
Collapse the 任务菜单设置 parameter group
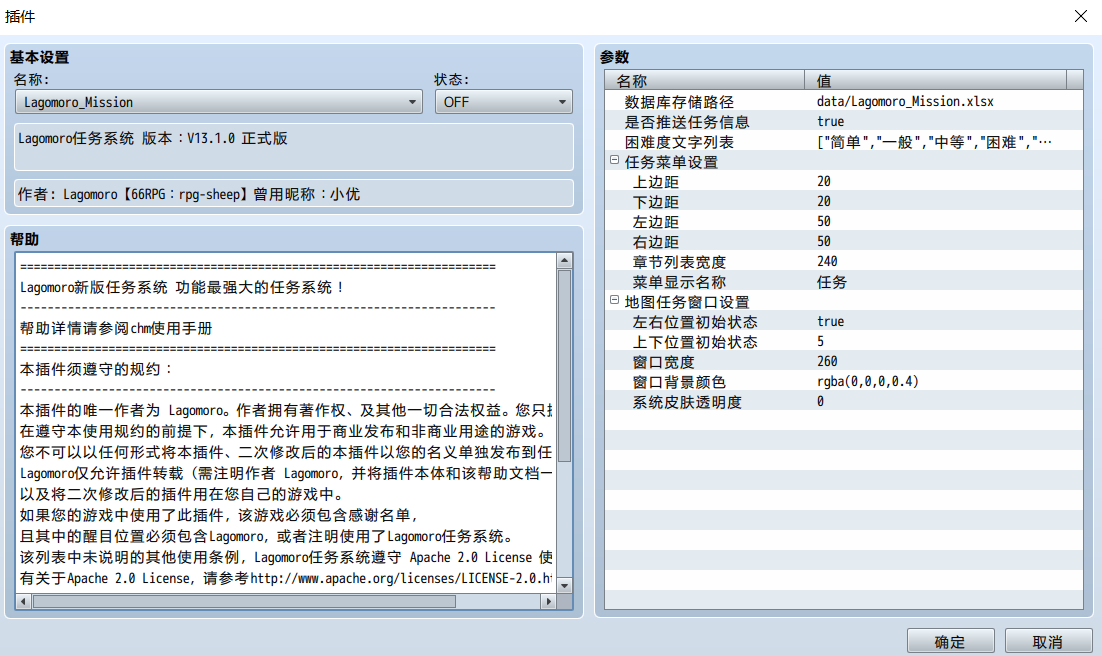(x=614, y=160)
